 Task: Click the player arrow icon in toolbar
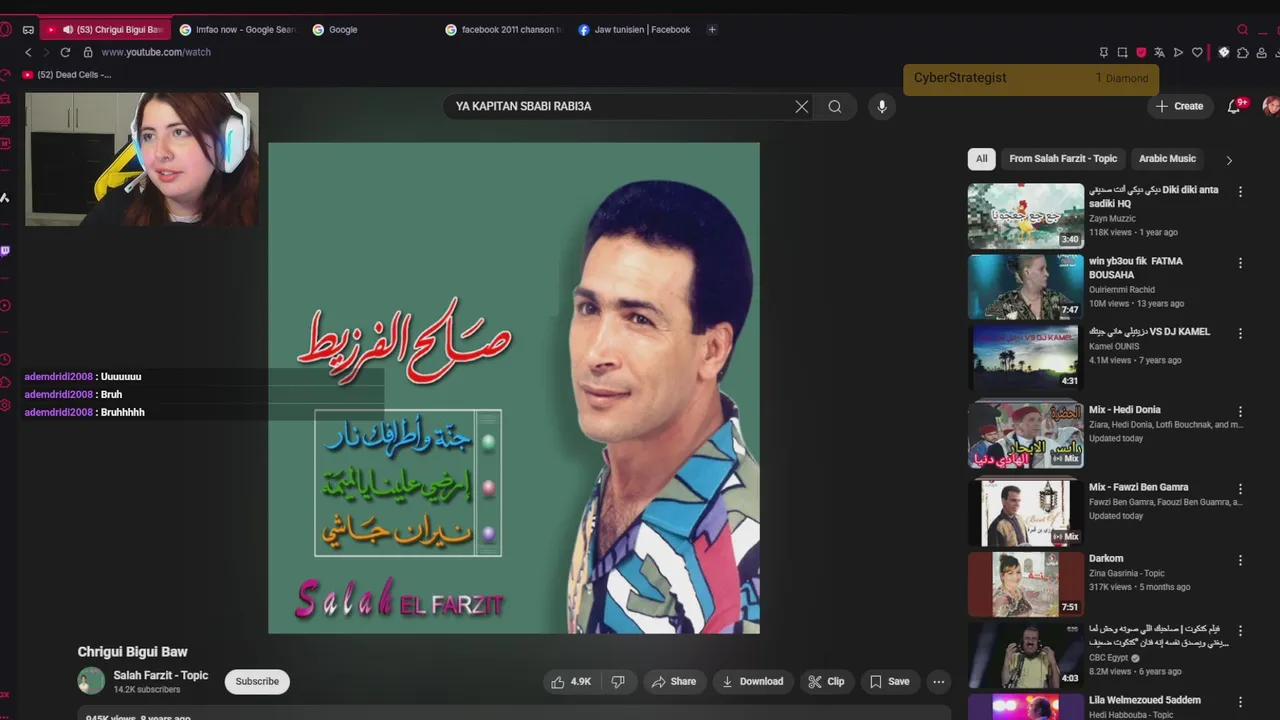(1178, 52)
